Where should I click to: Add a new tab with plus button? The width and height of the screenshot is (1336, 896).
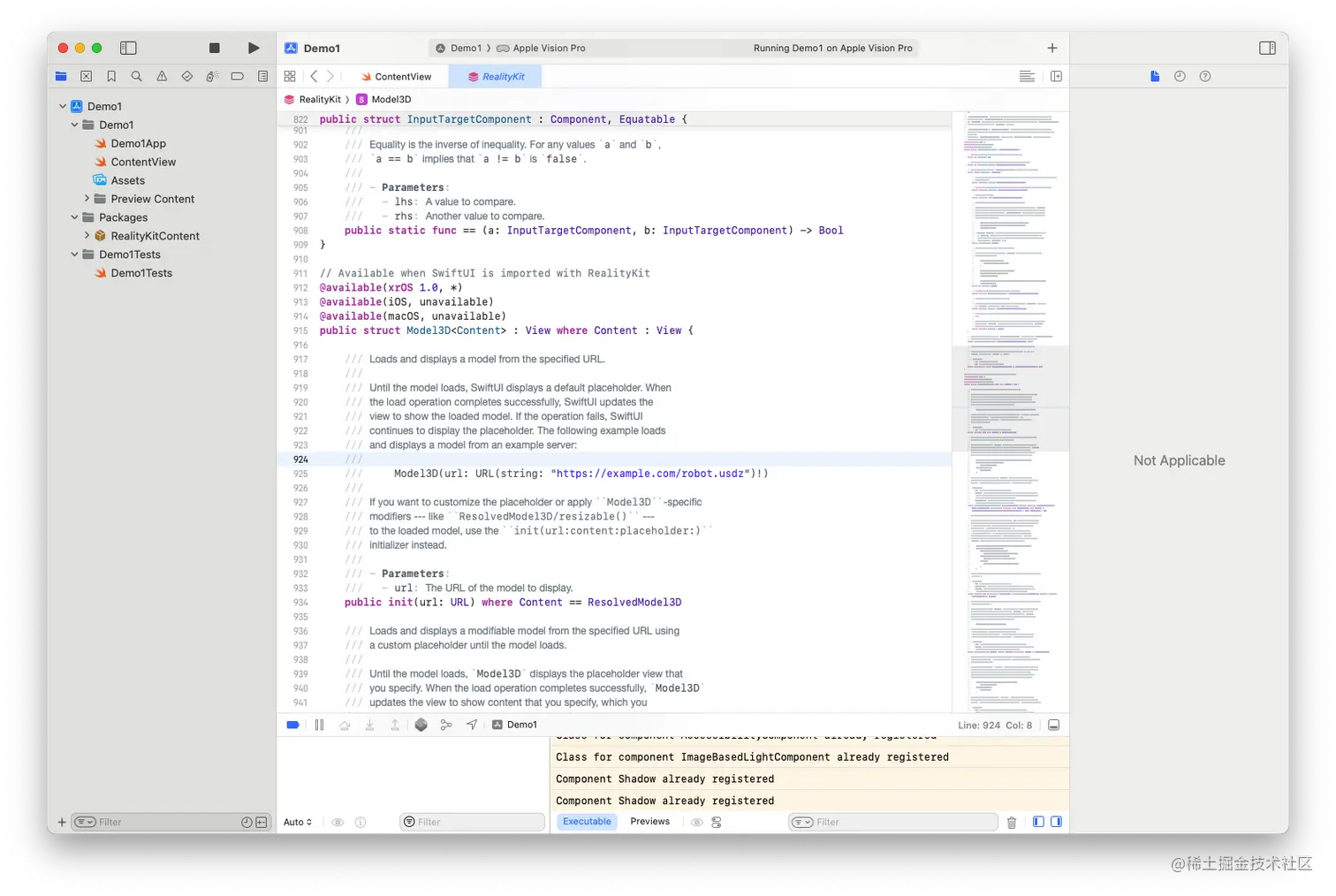[x=1052, y=48]
